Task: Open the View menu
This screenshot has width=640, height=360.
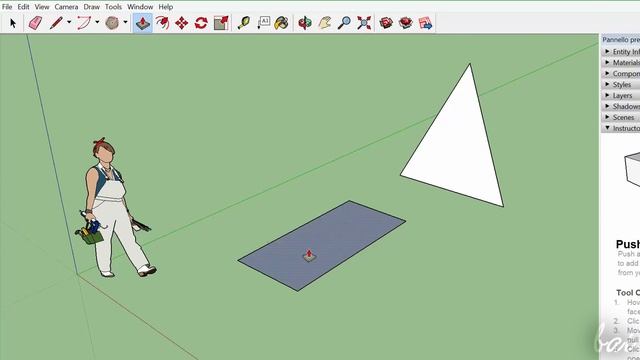Action: 42,7
